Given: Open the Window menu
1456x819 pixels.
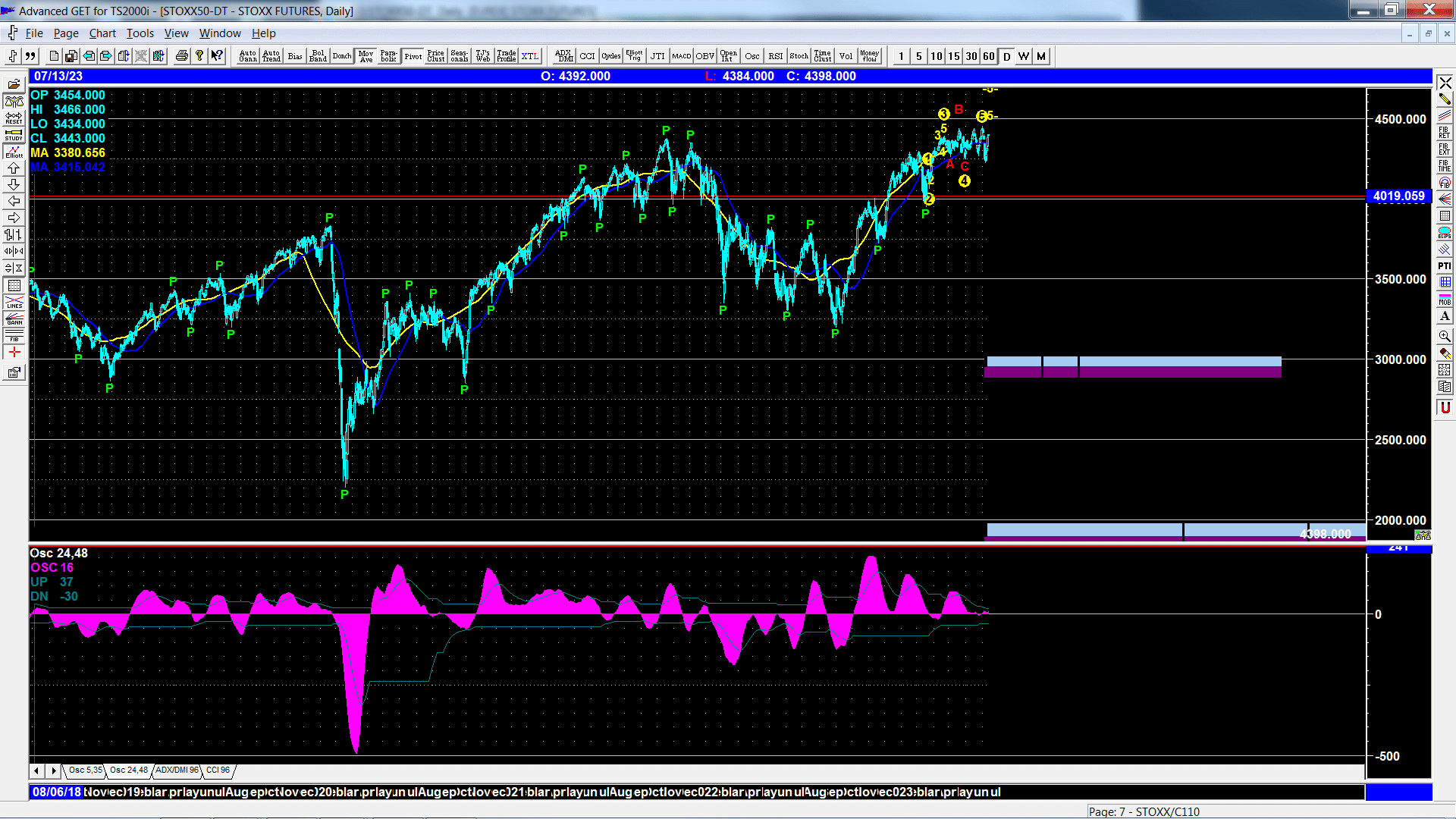Looking at the screenshot, I should [x=220, y=33].
